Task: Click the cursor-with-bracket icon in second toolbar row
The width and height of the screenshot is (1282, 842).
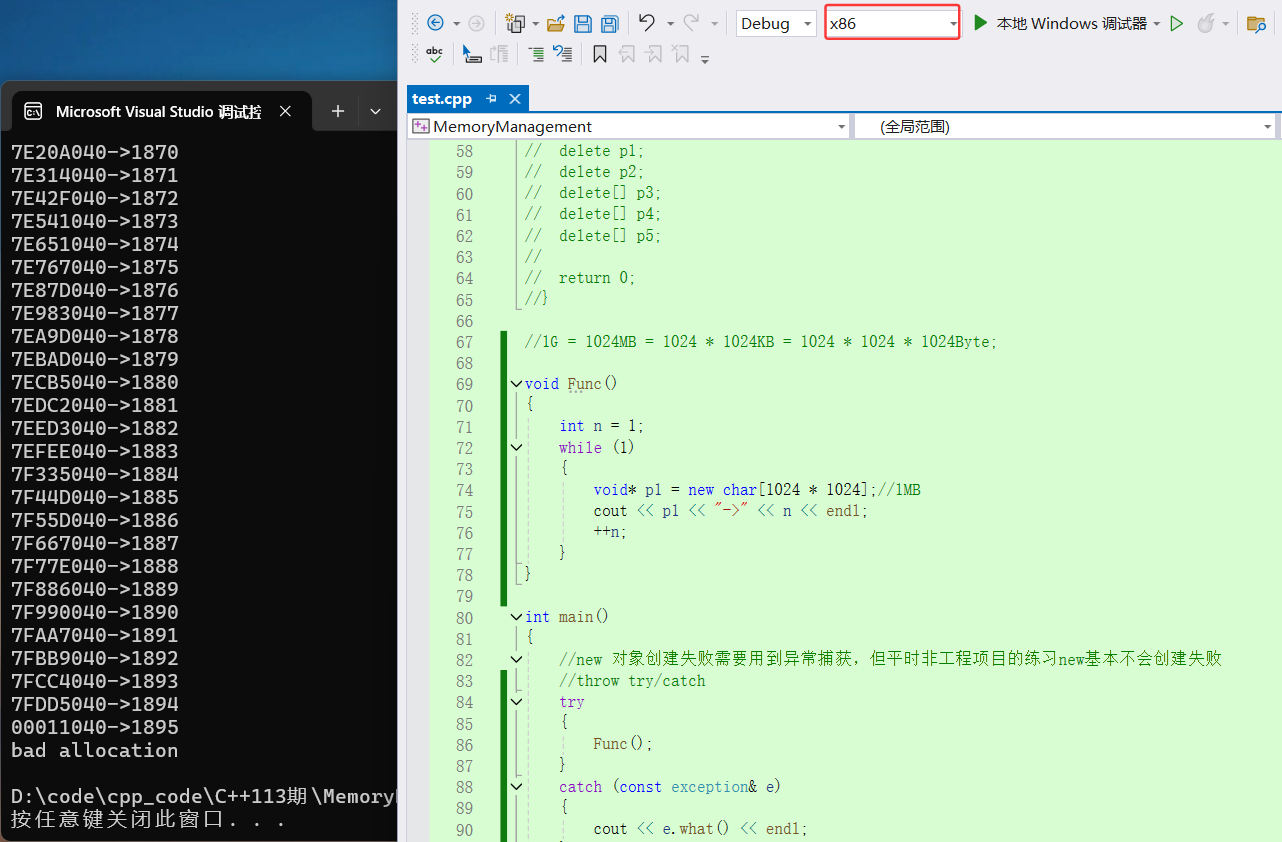Action: pyautogui.click(x=472, y=54)
